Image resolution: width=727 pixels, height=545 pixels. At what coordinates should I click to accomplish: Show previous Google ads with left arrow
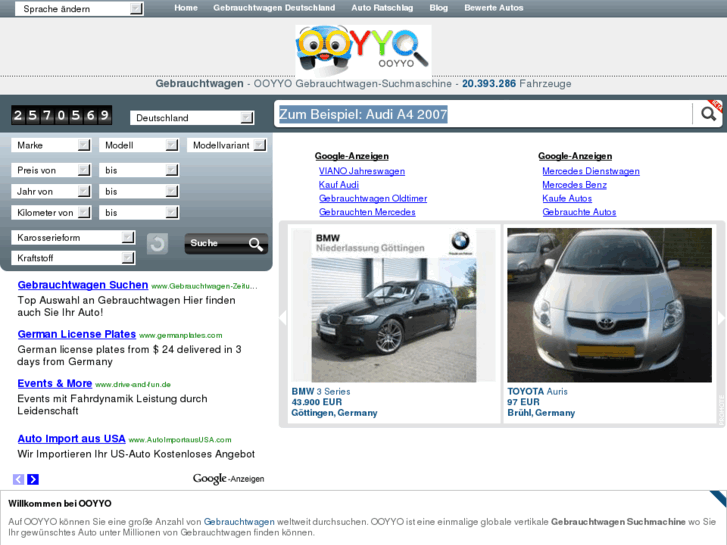coord(18,479)
